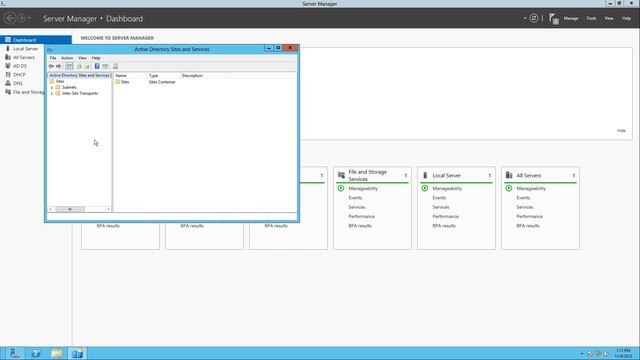This screenshot has height=360, width=640.
Task: Click left arrow of tree horizontal scrollbar
Action: [x=51, y=209]
